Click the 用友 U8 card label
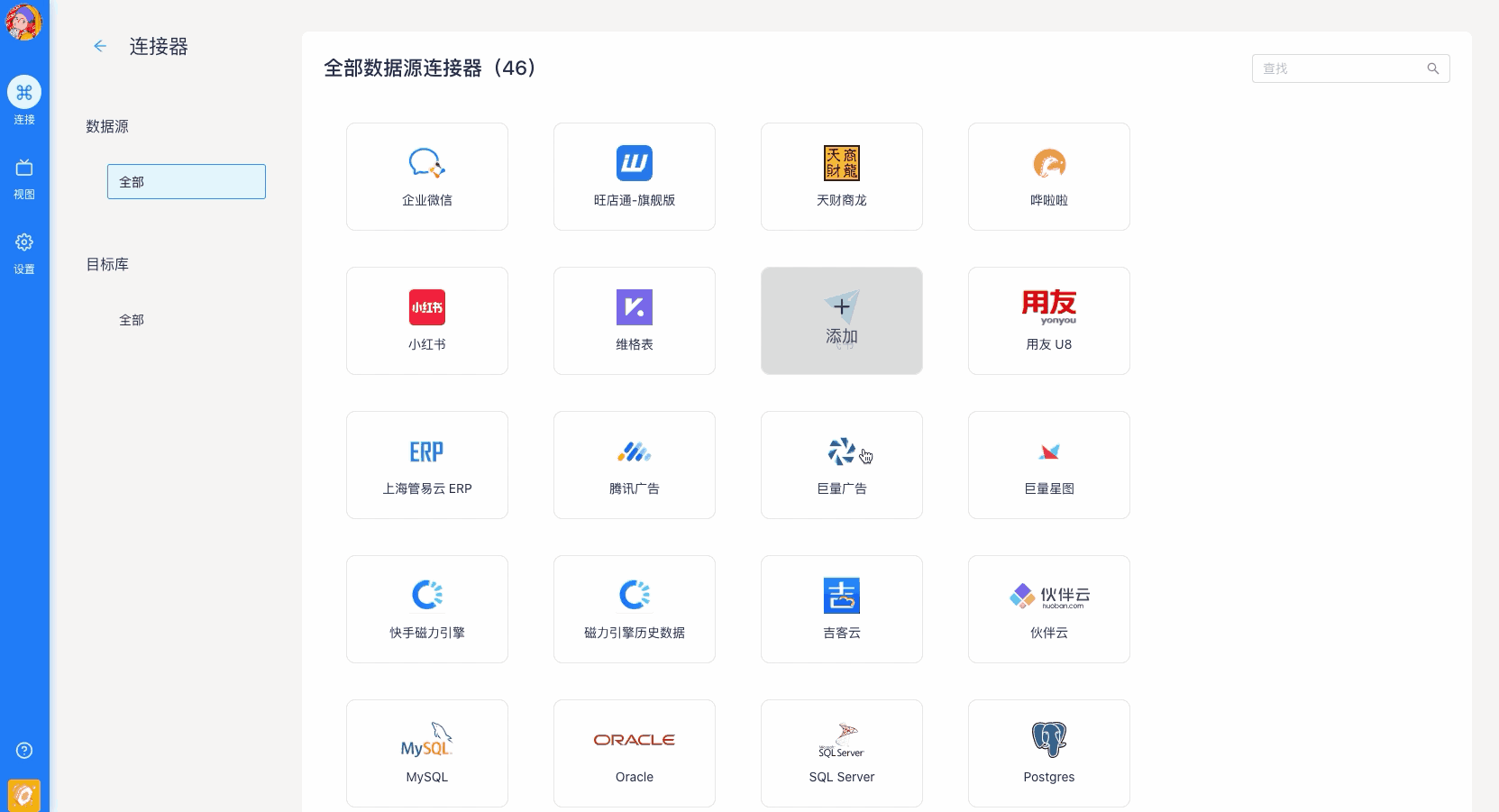The width and height of the screenshot is (1499, 812). click(x=1049, y=344)
